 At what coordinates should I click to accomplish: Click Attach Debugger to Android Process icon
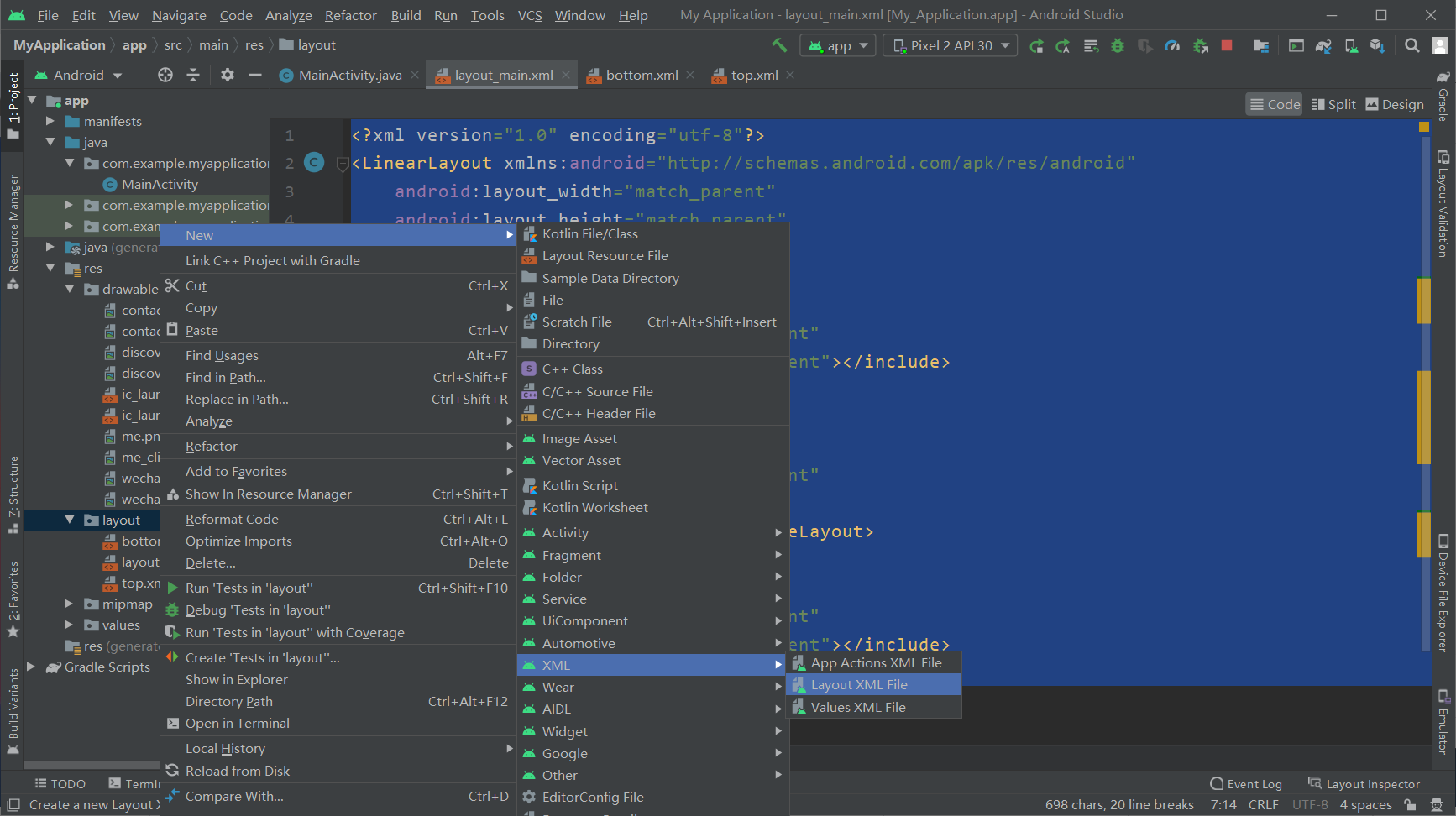click(x=1200, y=45)
